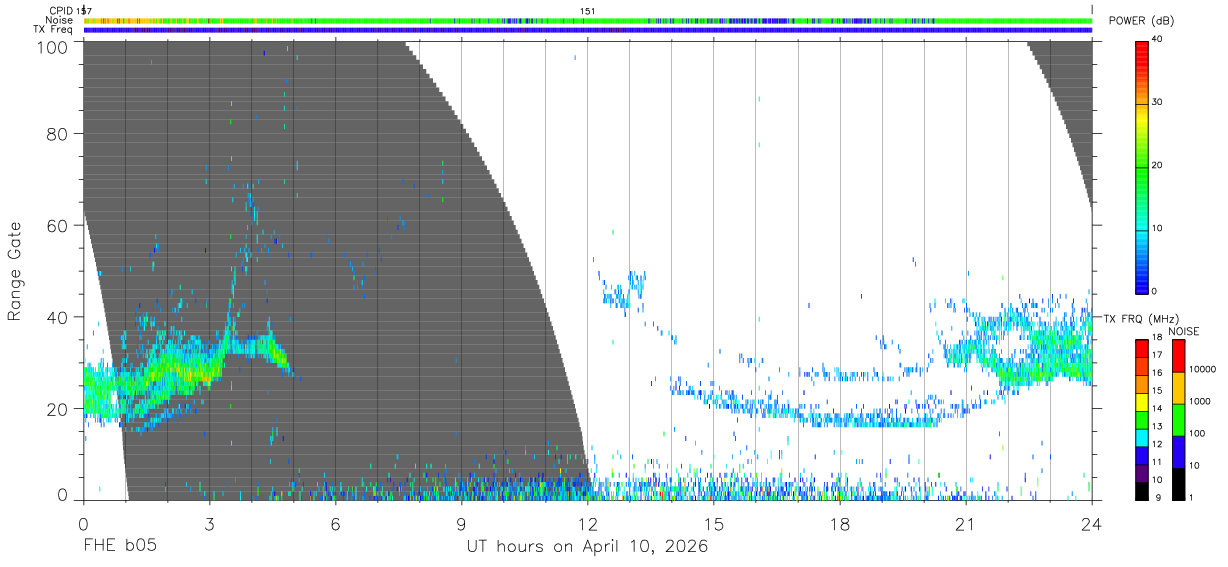1228x567 pixels.
Task: Click the 20 tick on the Range Gate axis
Action: click(x=57, y=409)
